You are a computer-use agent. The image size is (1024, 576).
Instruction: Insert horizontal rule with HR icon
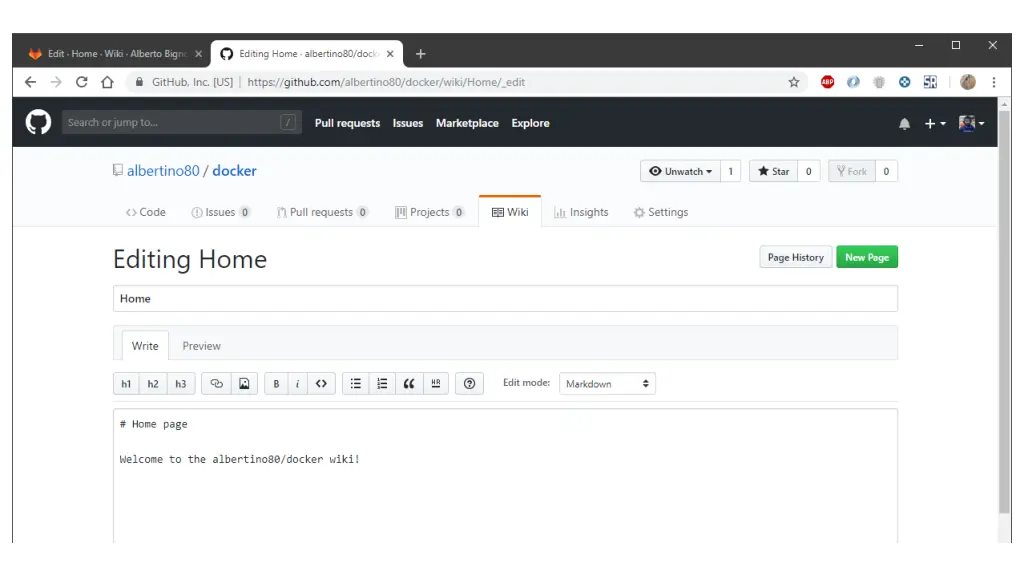(x=436, y=383)
